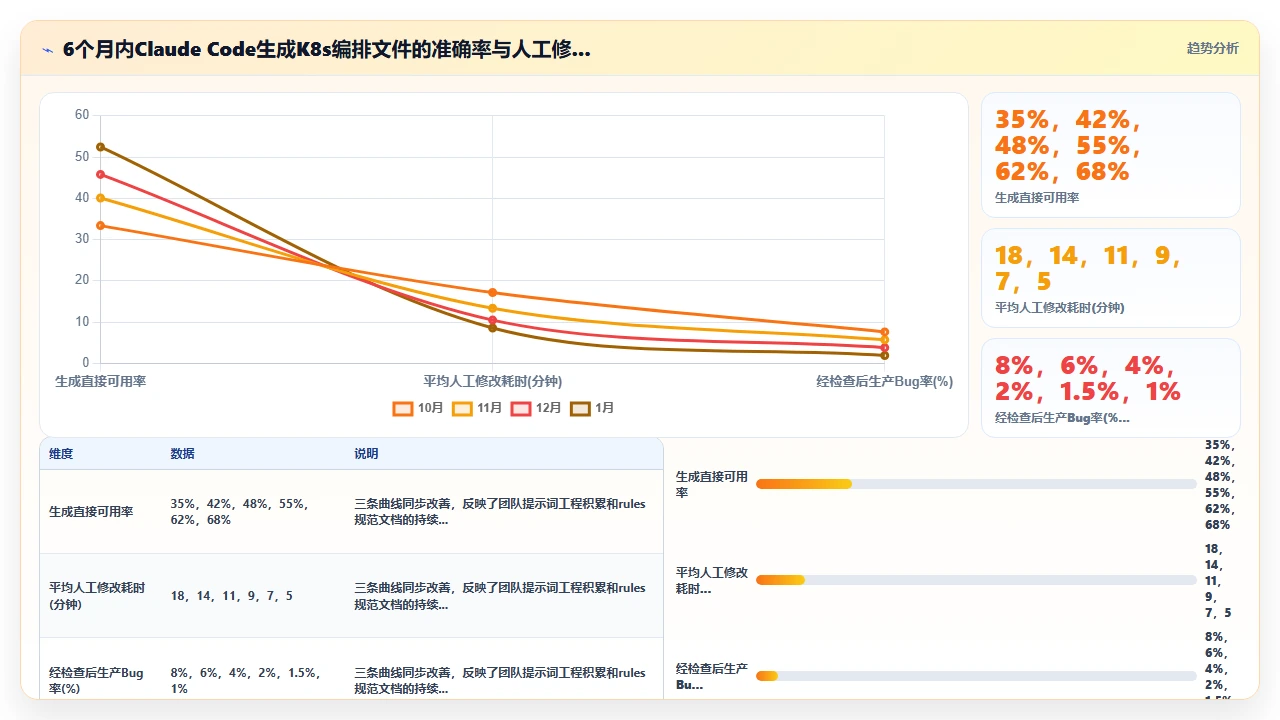Select the table data cell 18, 14, 11, 9, 7, 5
The image size is (1280, 720).
coord(232,596)
